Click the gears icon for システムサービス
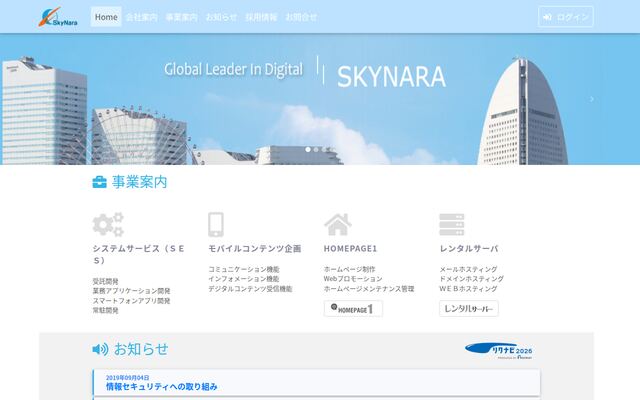The image size is (640, 400). click(108, 224)
